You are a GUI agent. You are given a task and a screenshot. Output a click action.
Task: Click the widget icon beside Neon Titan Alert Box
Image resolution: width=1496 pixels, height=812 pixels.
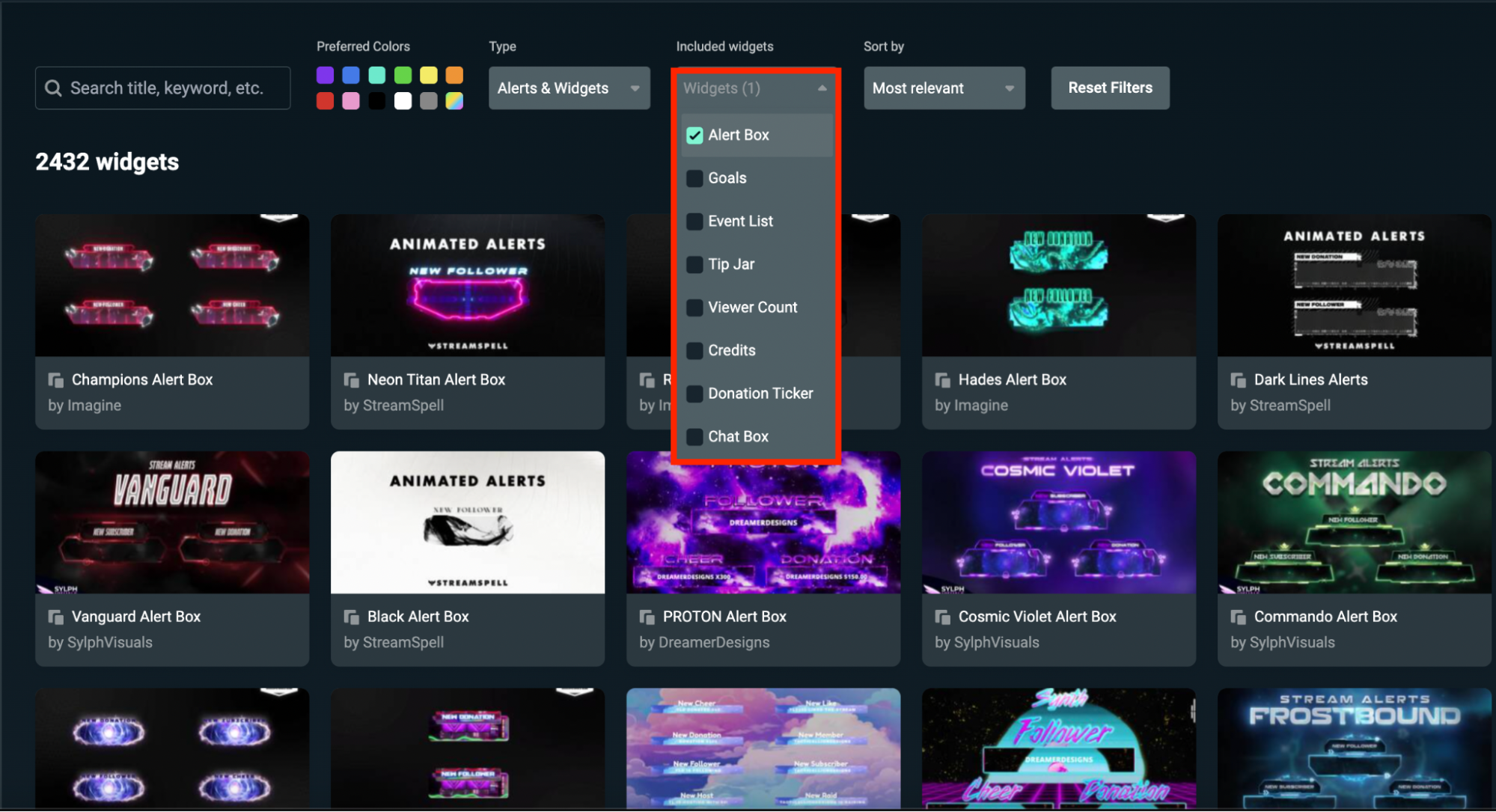pyautogui.click(x=350, y=379)
